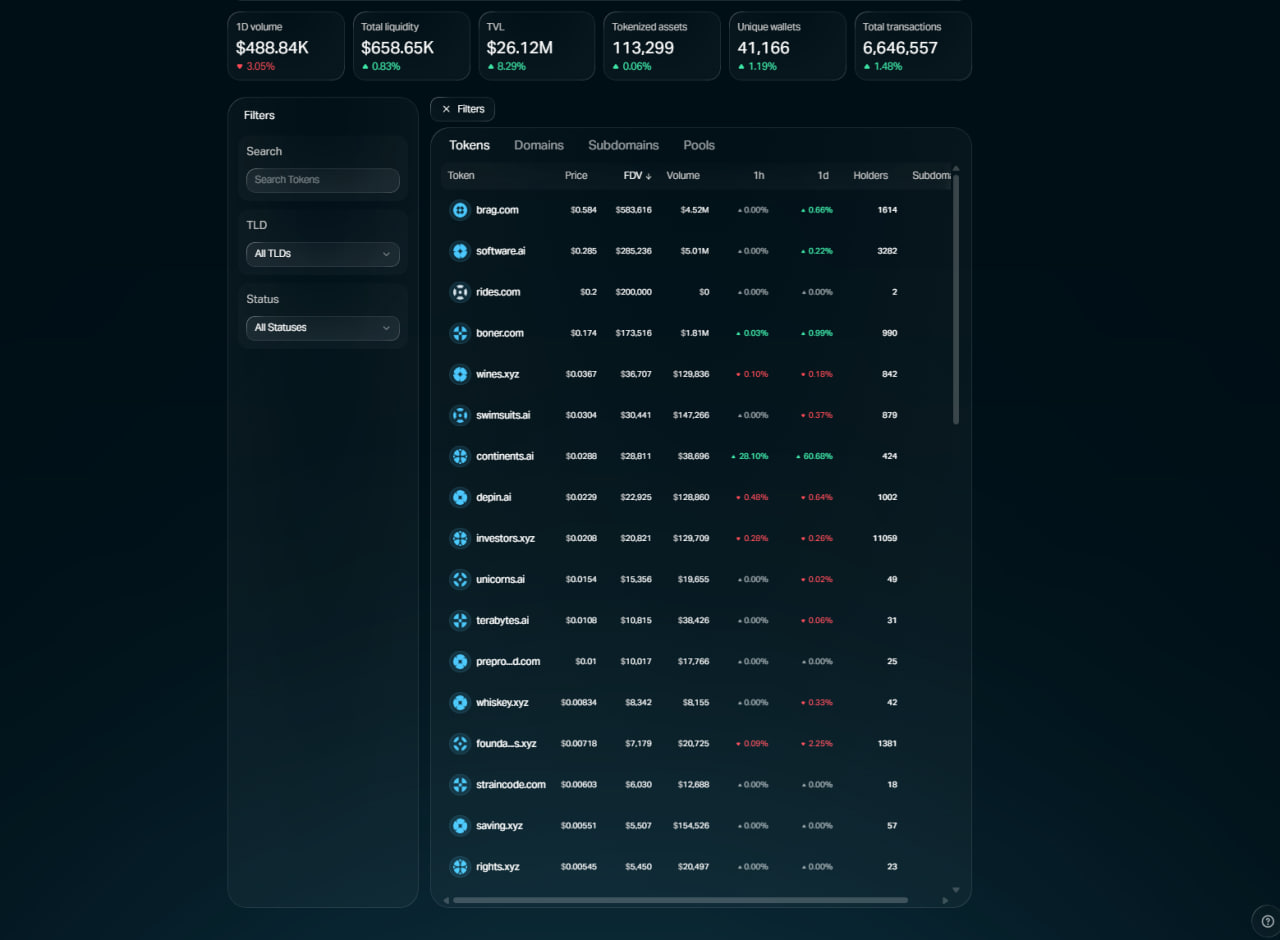The image size is (1280, 940).
Task: Click the whiskey.xyz token icon
Action: (460, 702)
